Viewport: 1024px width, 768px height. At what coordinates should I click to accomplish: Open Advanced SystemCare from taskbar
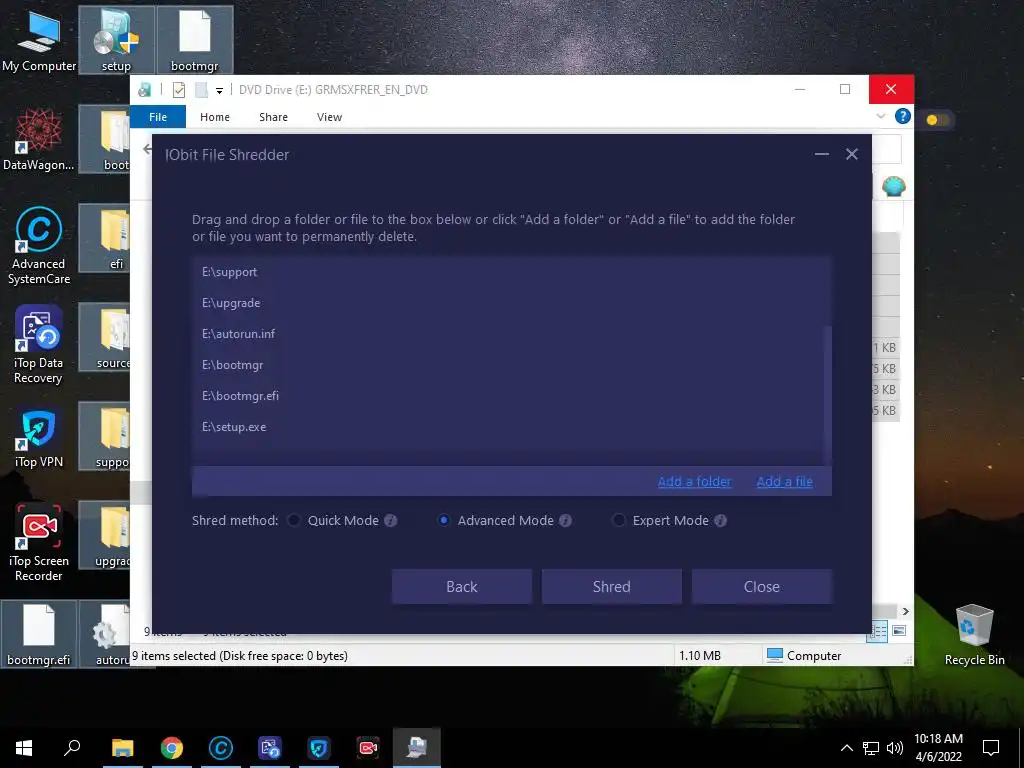pos(221,748)
